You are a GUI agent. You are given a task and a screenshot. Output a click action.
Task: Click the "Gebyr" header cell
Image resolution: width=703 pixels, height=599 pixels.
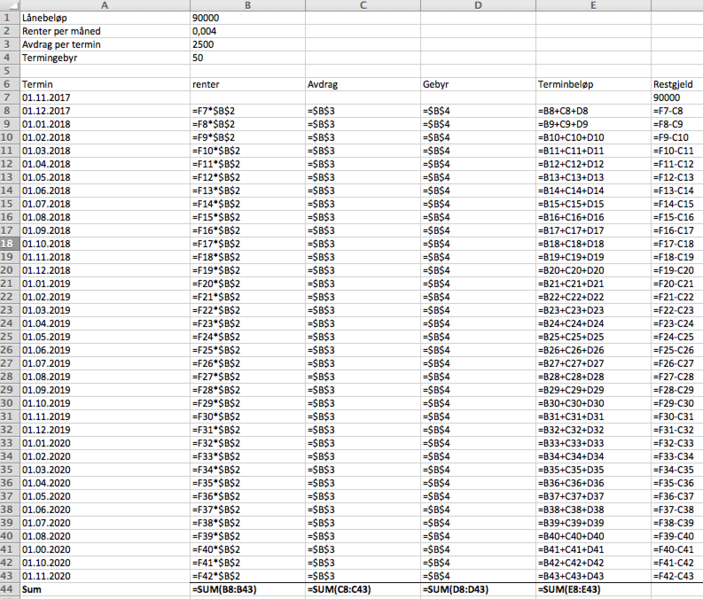478,85
